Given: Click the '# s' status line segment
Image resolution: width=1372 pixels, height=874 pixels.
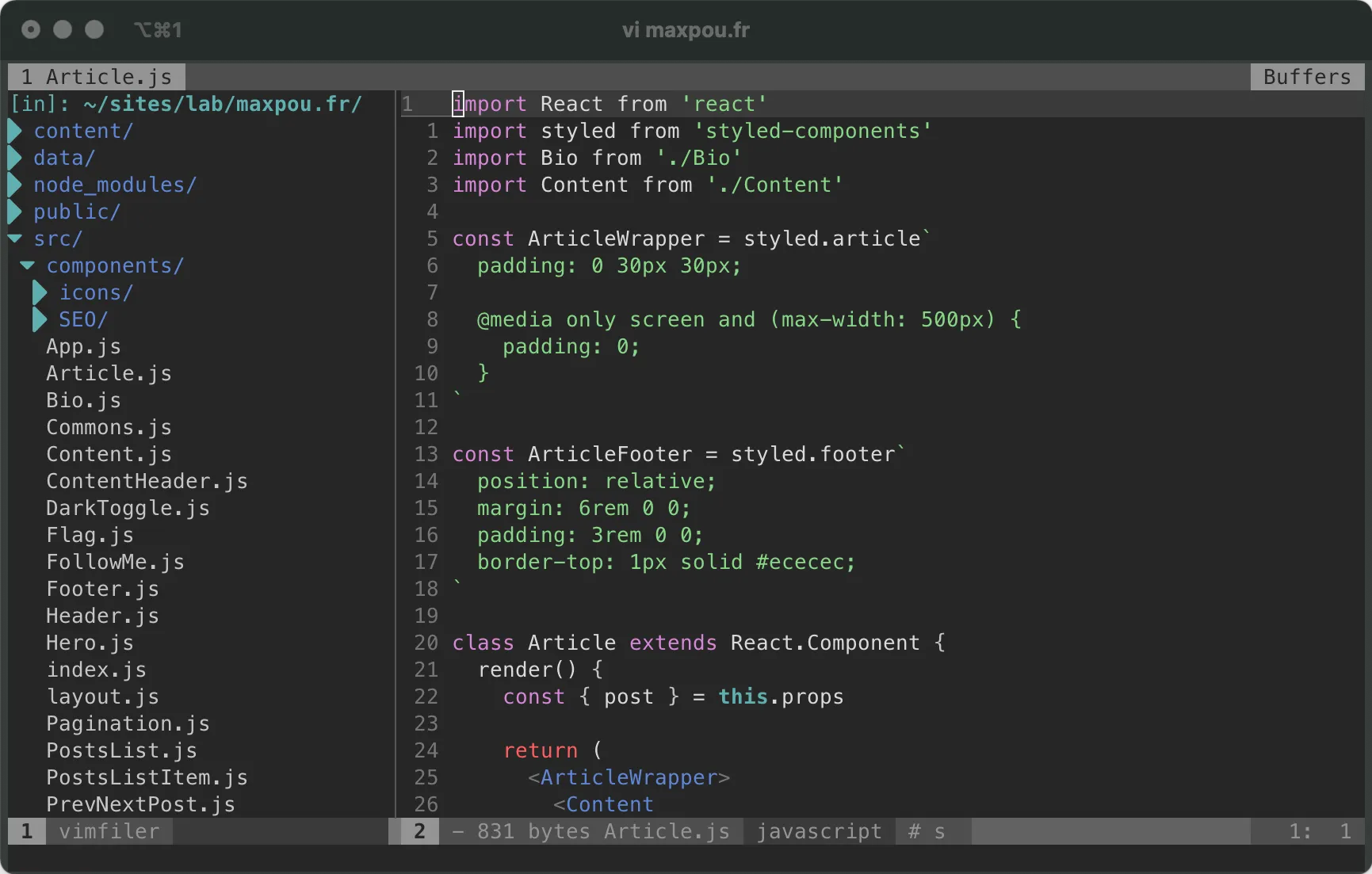Looking at the screenshot, I should tap(927, 831).
